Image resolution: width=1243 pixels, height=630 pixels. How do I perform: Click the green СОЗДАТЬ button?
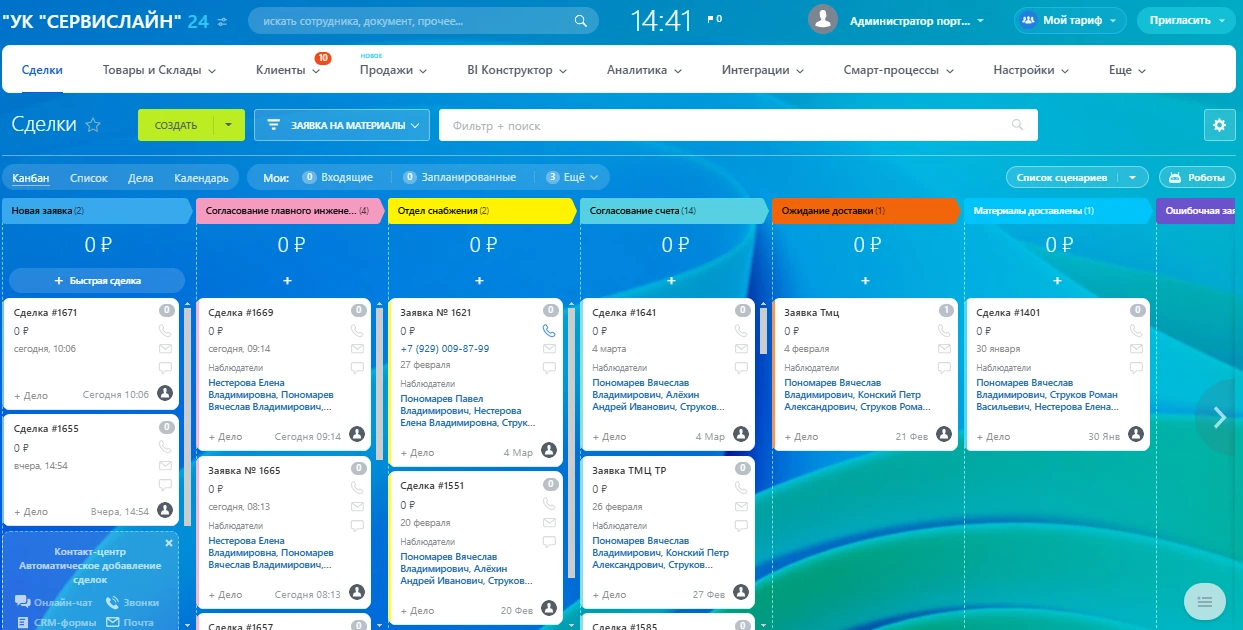click(x=177, y=125)
